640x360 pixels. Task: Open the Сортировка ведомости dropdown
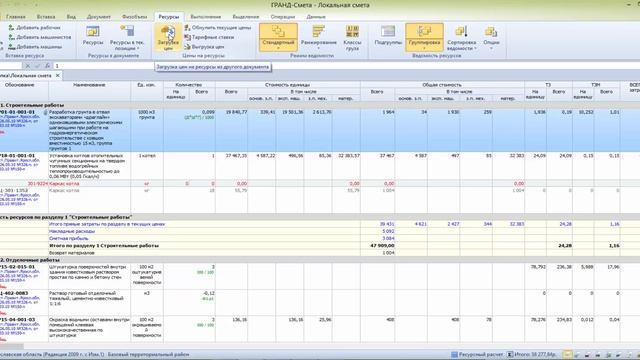462,37
